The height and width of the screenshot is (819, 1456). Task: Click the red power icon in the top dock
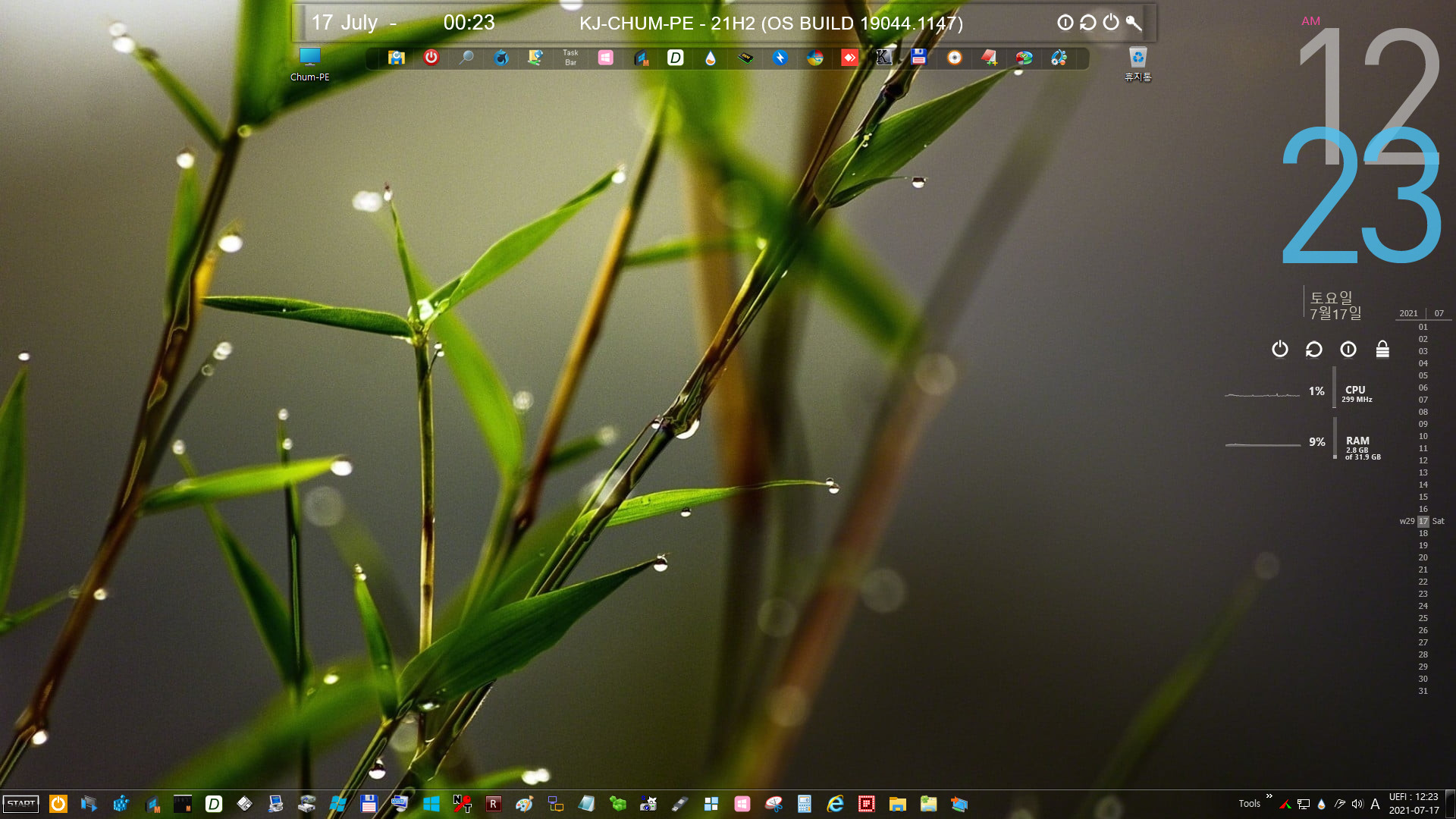[x=431, y=58]
